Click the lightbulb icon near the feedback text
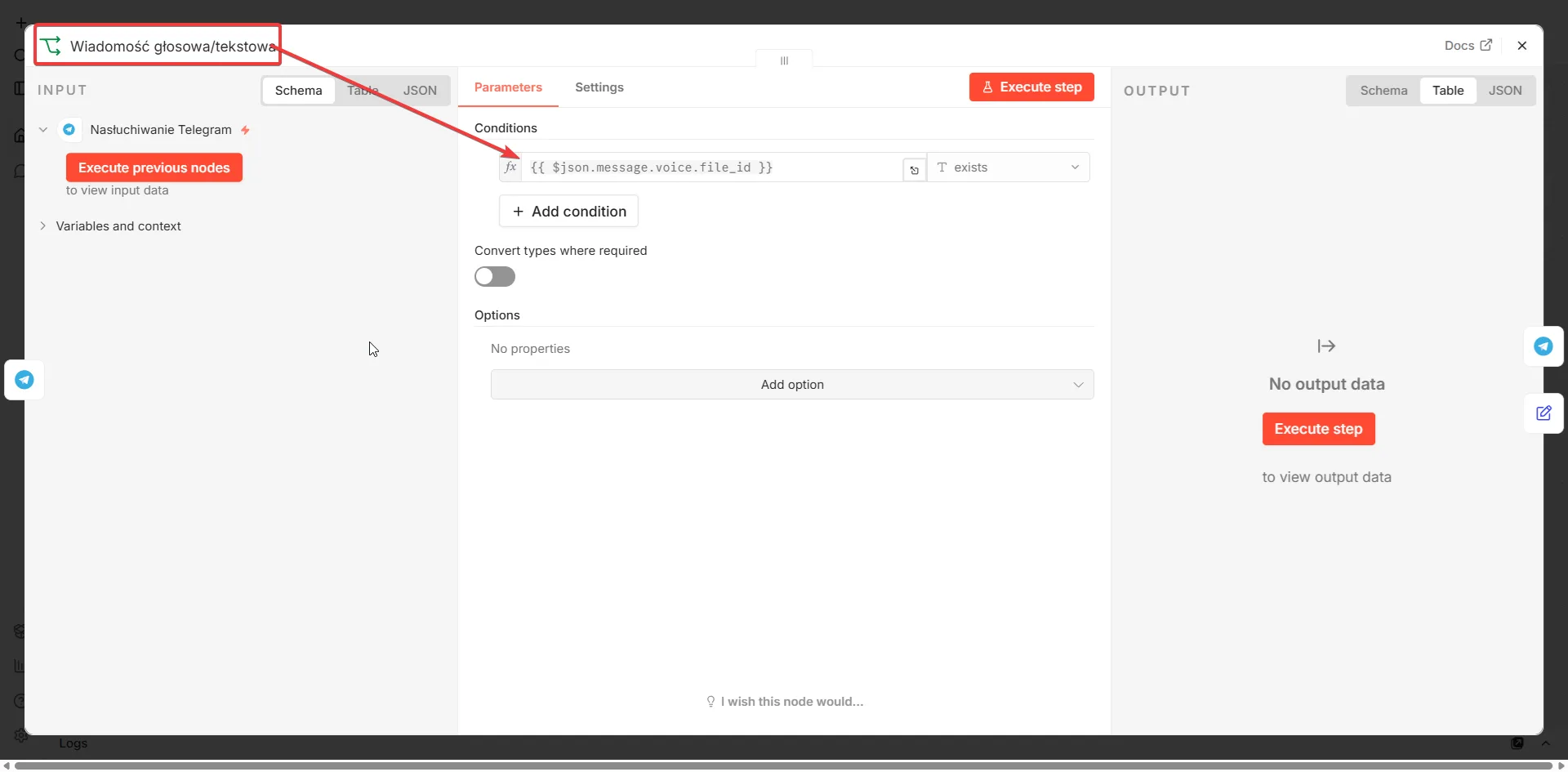The width and height of the screenshot is (1568, 772). (x=710, y=702)
